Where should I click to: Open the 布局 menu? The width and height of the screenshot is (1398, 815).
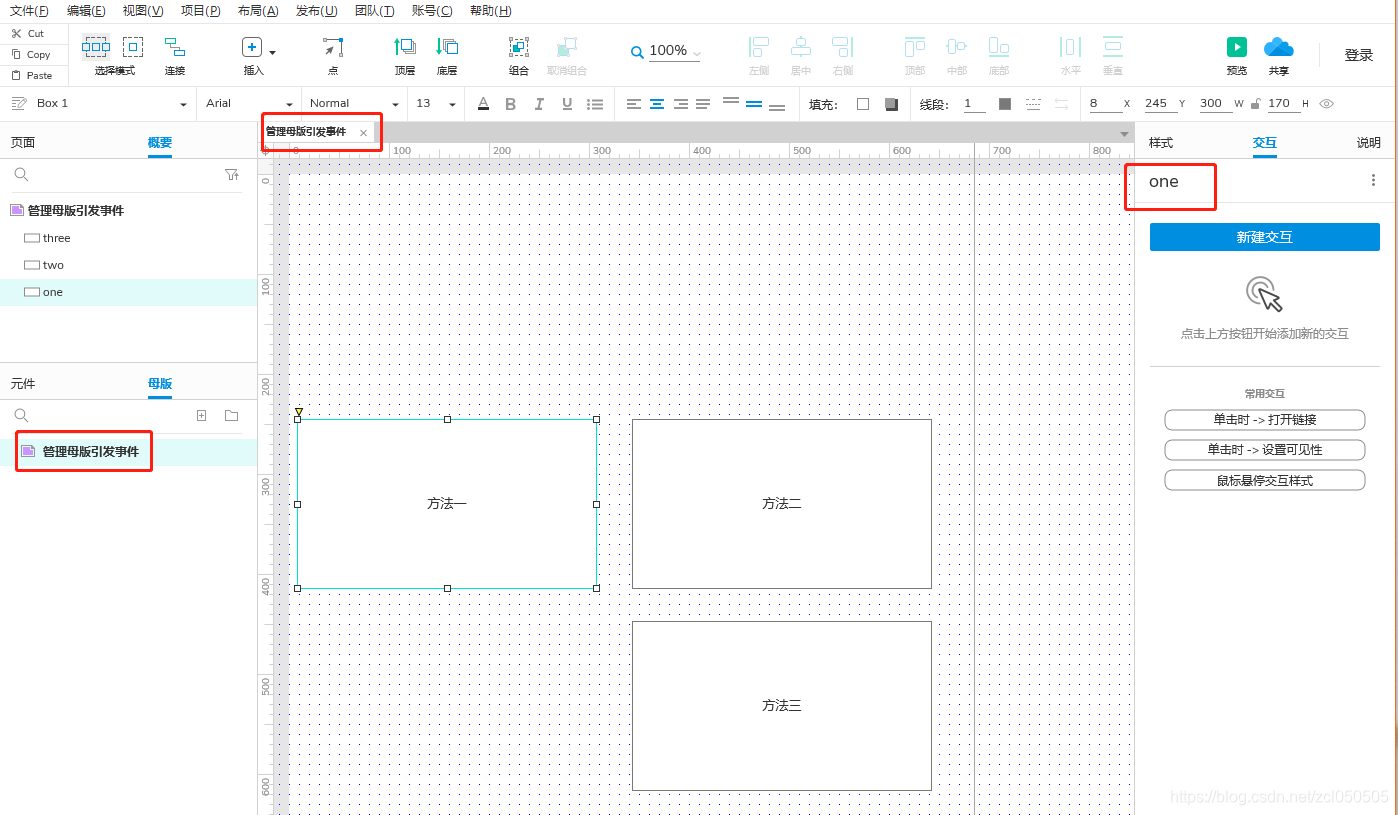click(258, 11)
